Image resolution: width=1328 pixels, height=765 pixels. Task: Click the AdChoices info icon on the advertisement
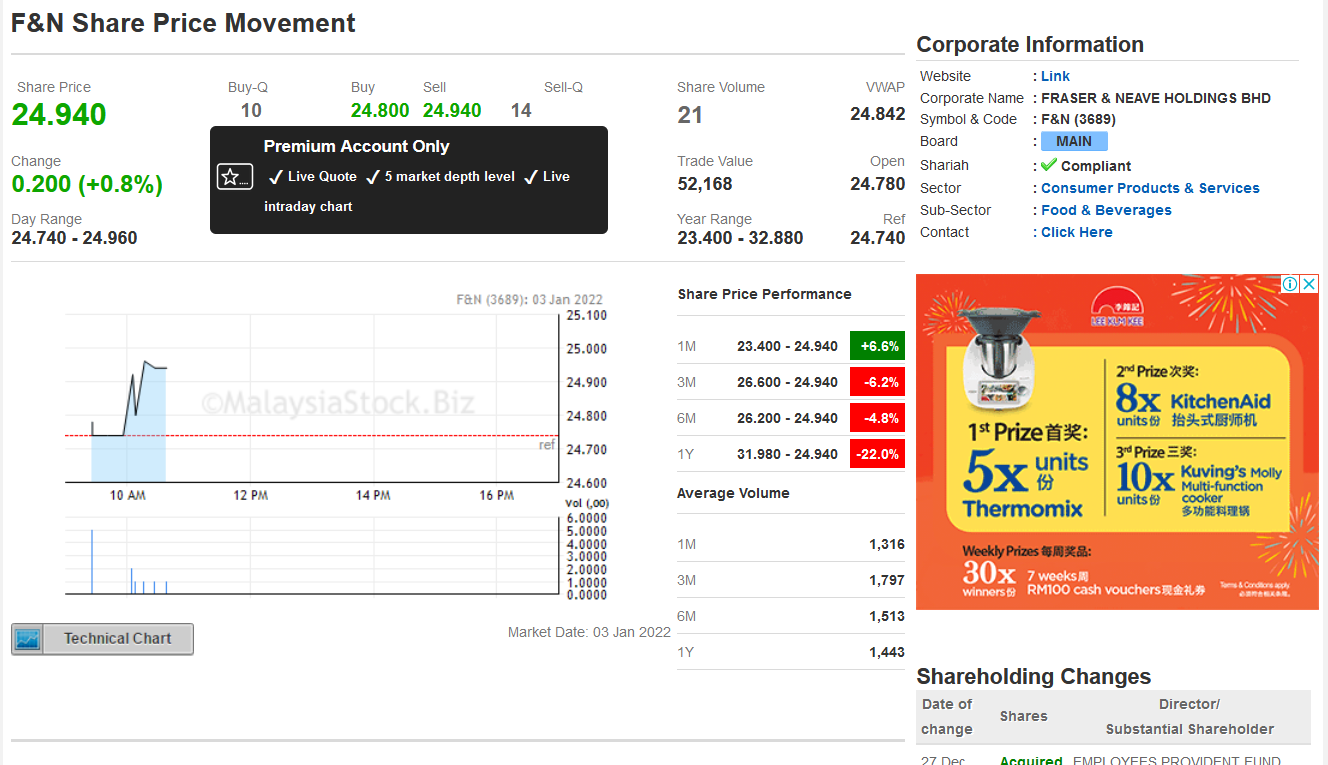1292,284
